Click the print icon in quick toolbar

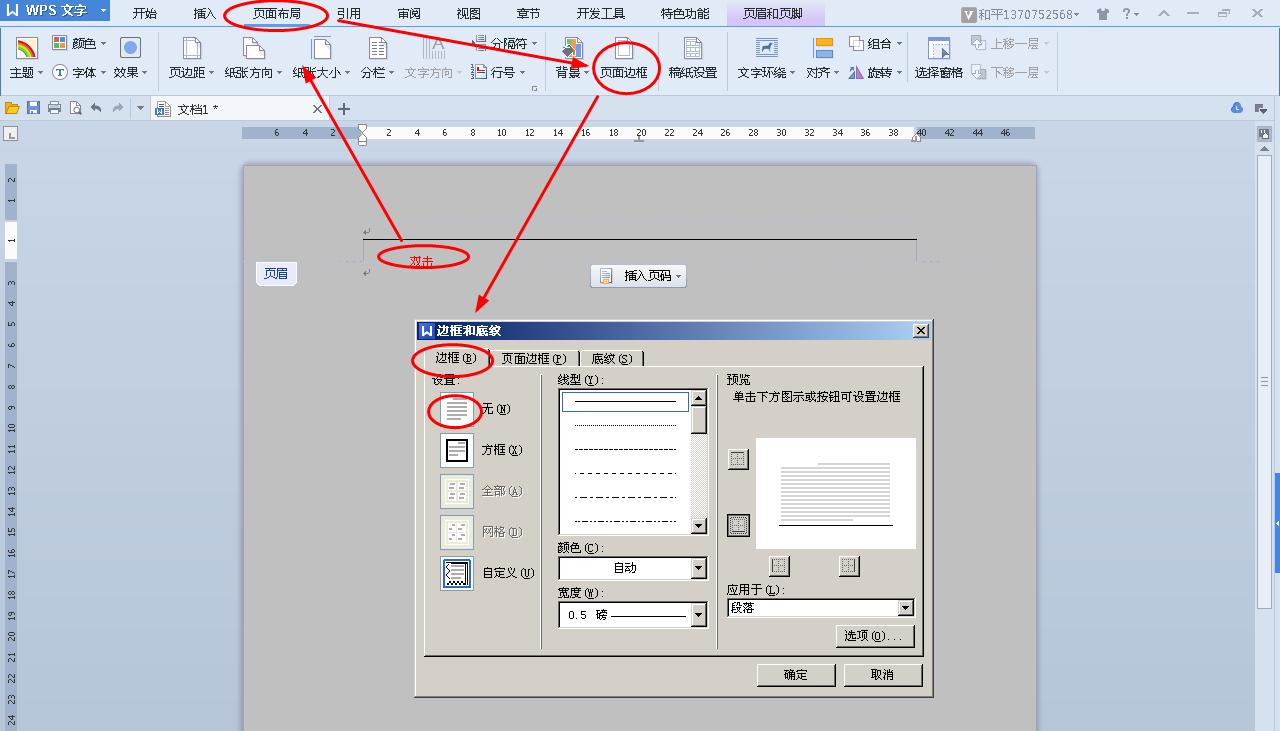coord(54,108)
